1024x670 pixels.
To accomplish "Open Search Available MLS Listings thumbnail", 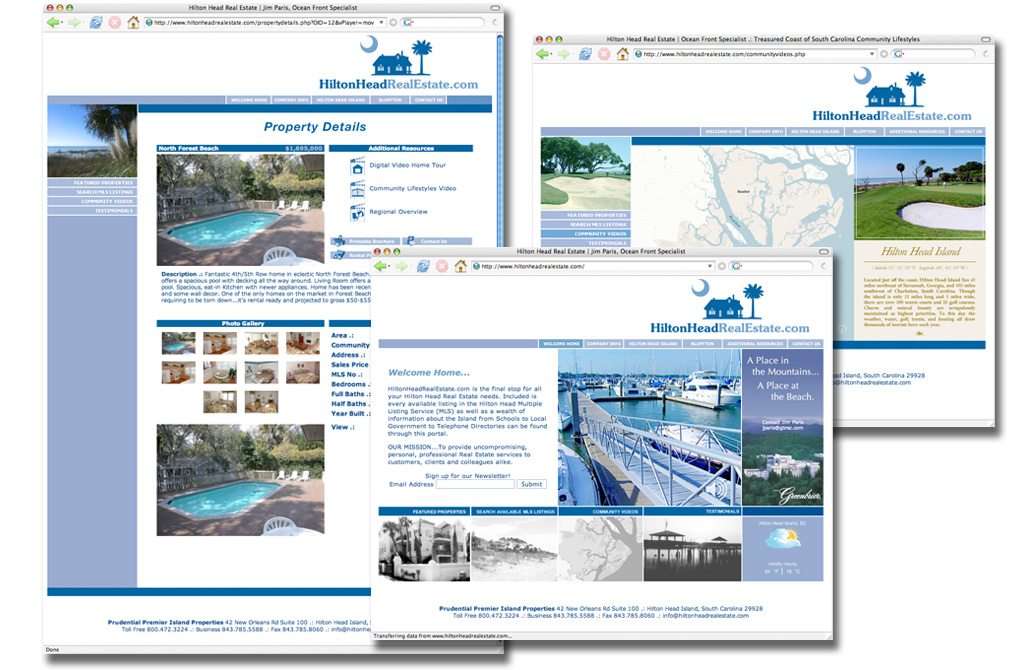I will click(x=515, y=549).
